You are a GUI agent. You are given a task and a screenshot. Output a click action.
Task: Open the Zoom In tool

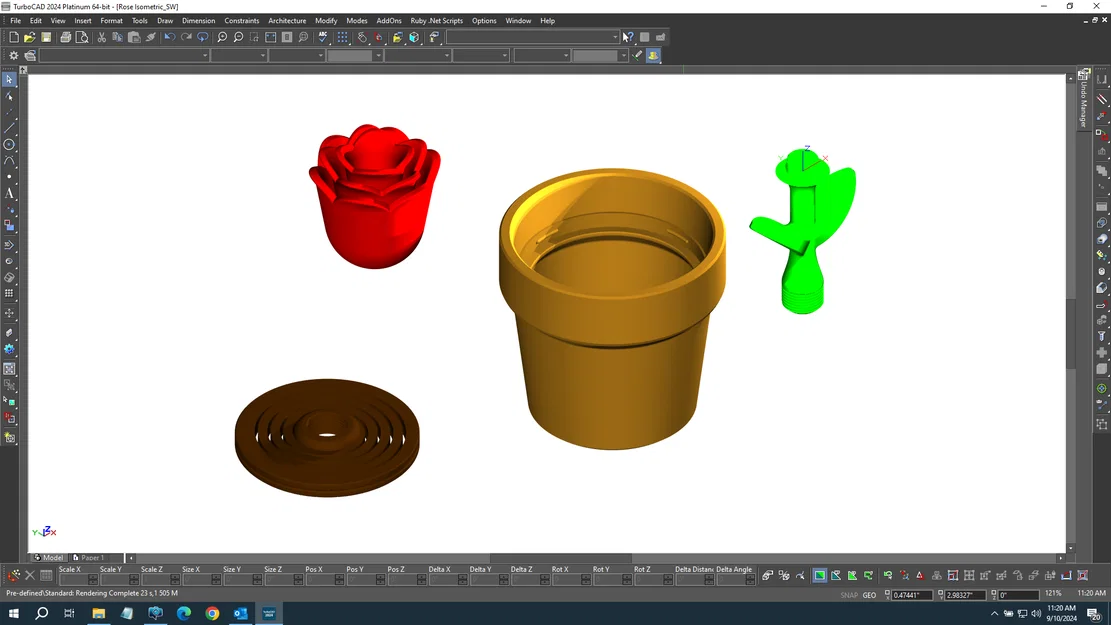[x=224, y=36]
